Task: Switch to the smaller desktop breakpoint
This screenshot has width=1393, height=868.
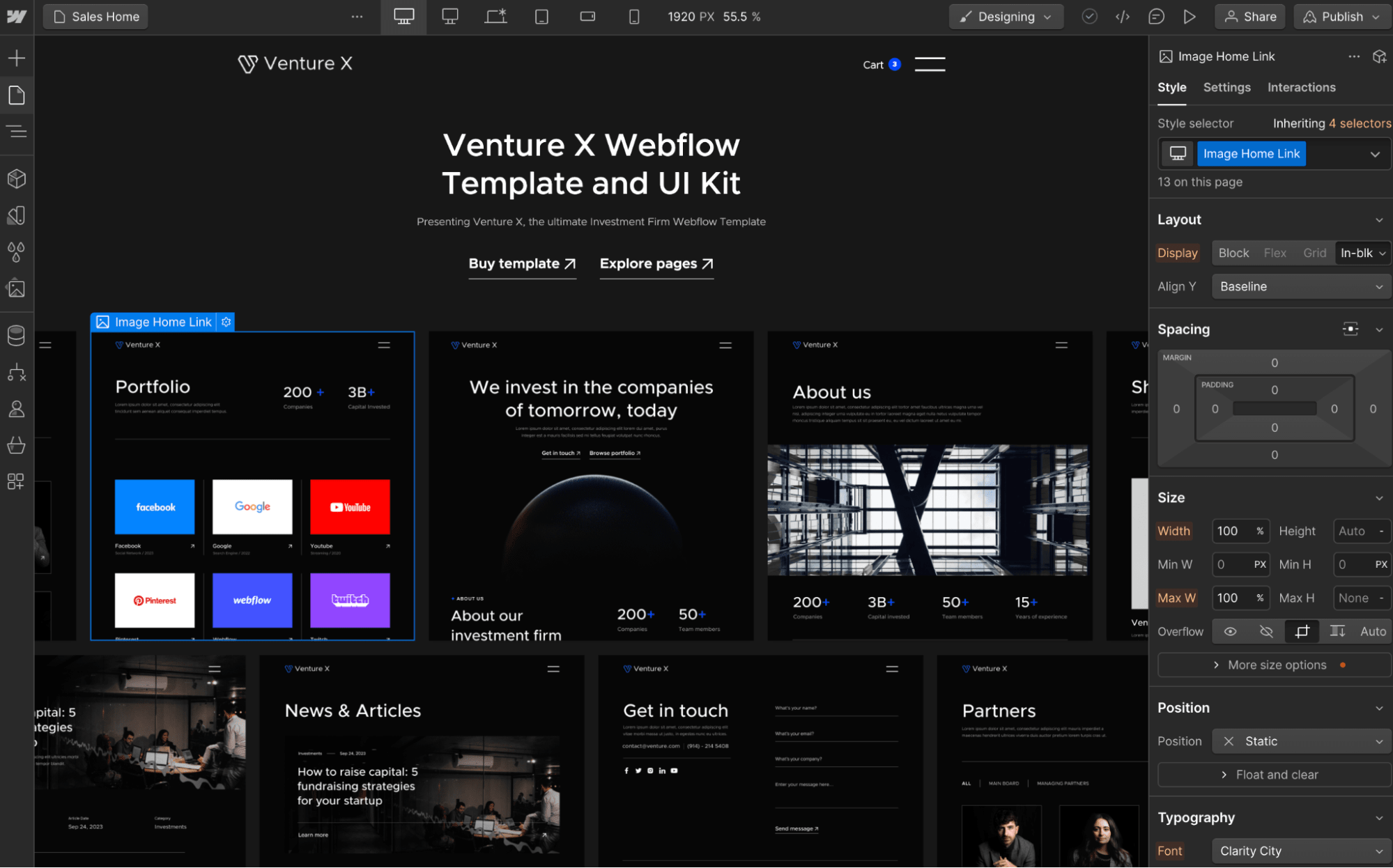Action: pos(450,17)
